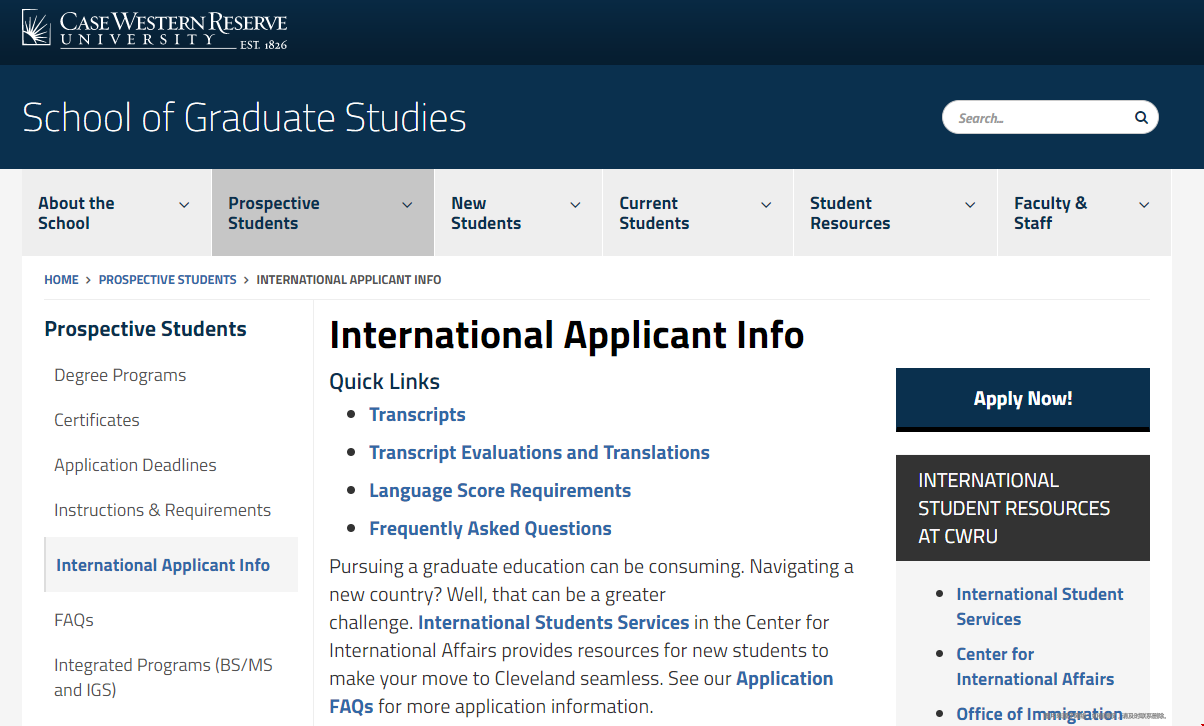
Task: Expand the About the School chevron
Action: pyautogui.click(x=184, y=205)
